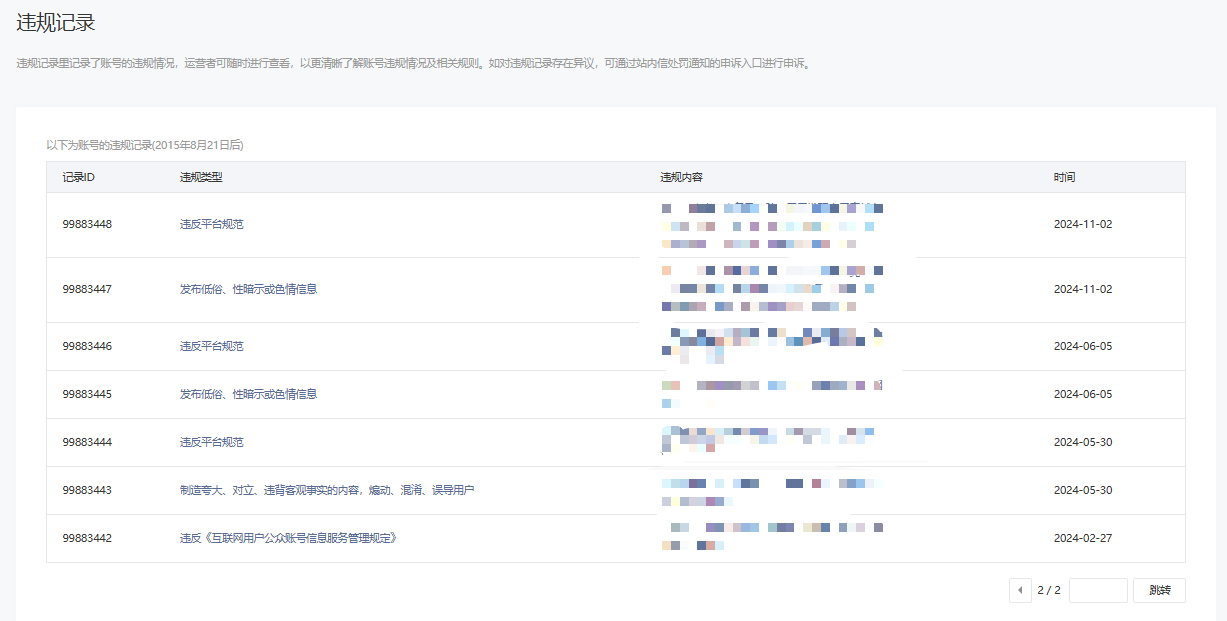Click the page number input box

click(x=1098, y=590)
